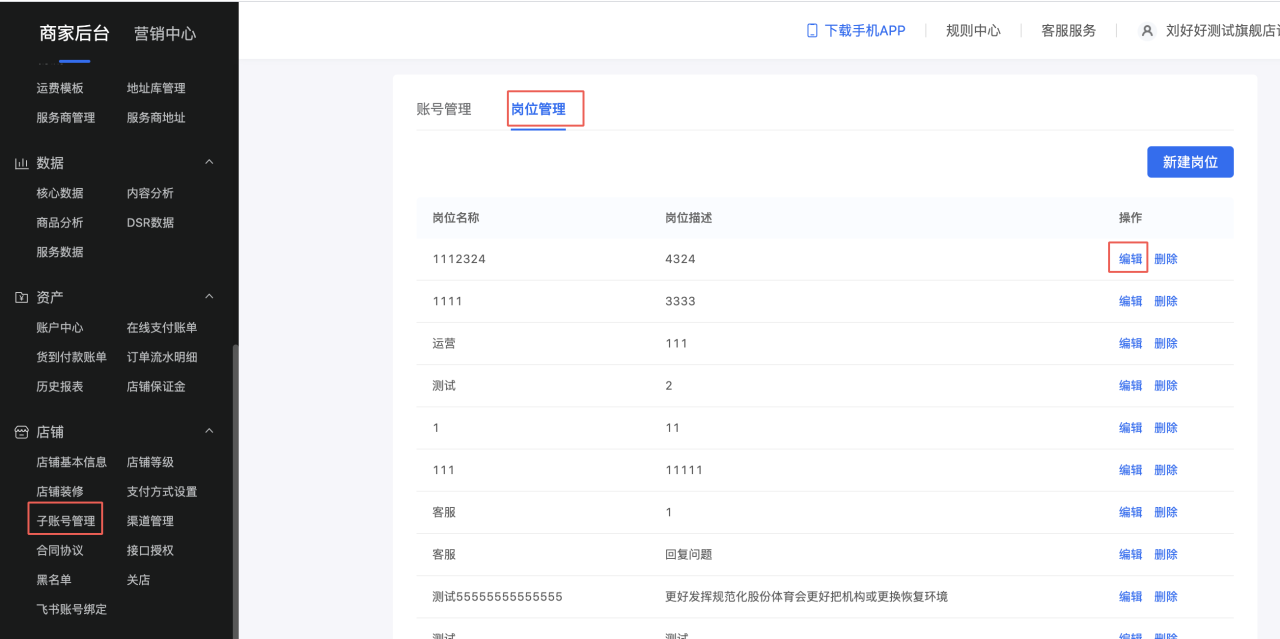Collapse the 资产 section chevron

(209, 297)
